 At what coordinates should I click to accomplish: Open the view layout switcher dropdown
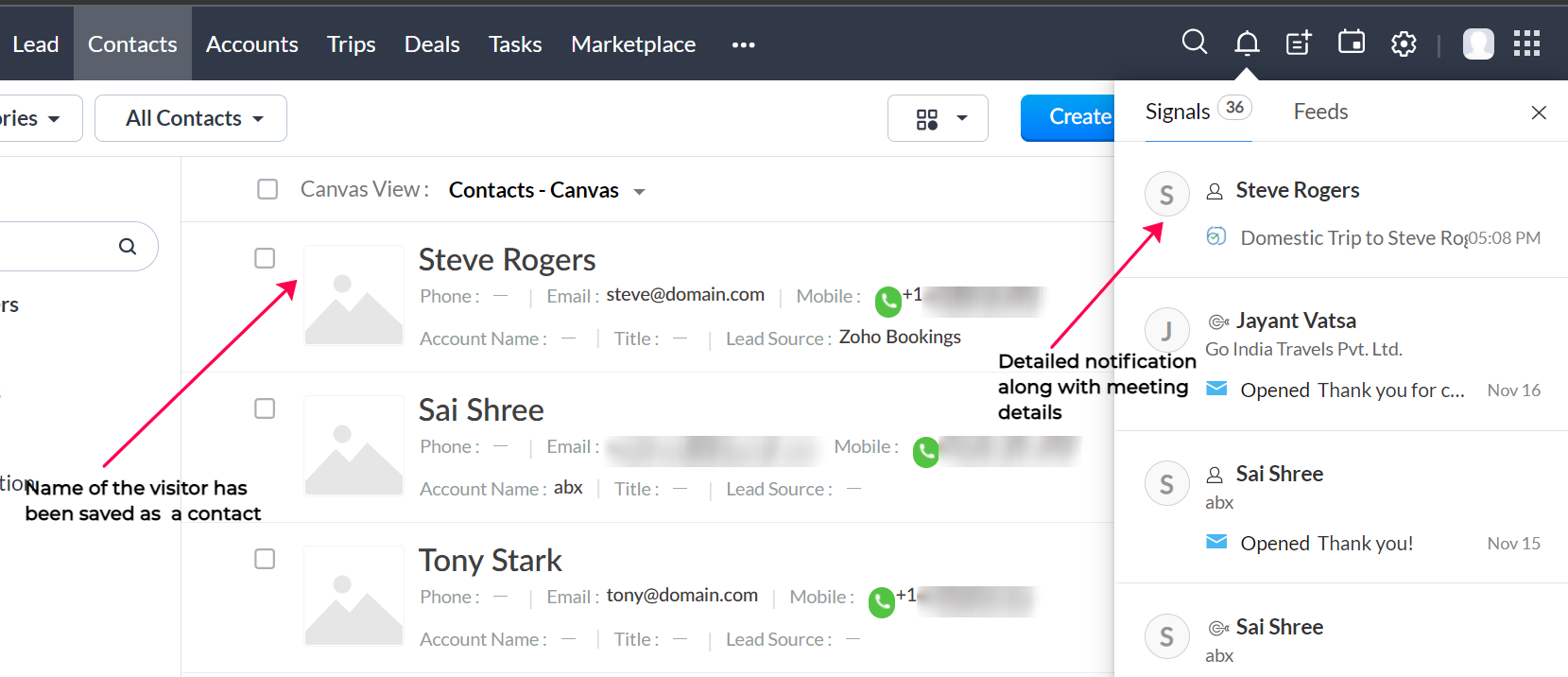[938, 118]
